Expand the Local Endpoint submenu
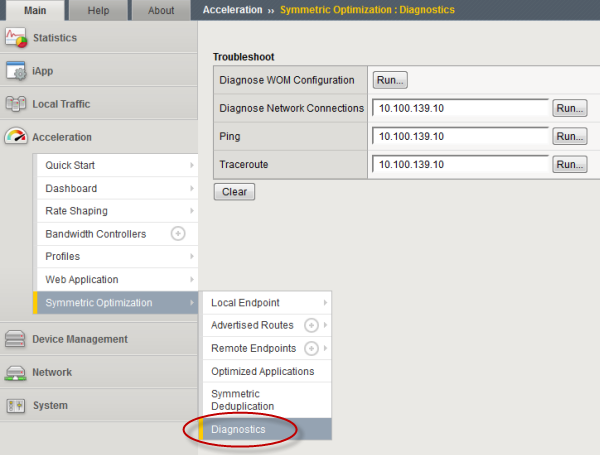This screenshot has width=600, height=455. click(325, 303)
